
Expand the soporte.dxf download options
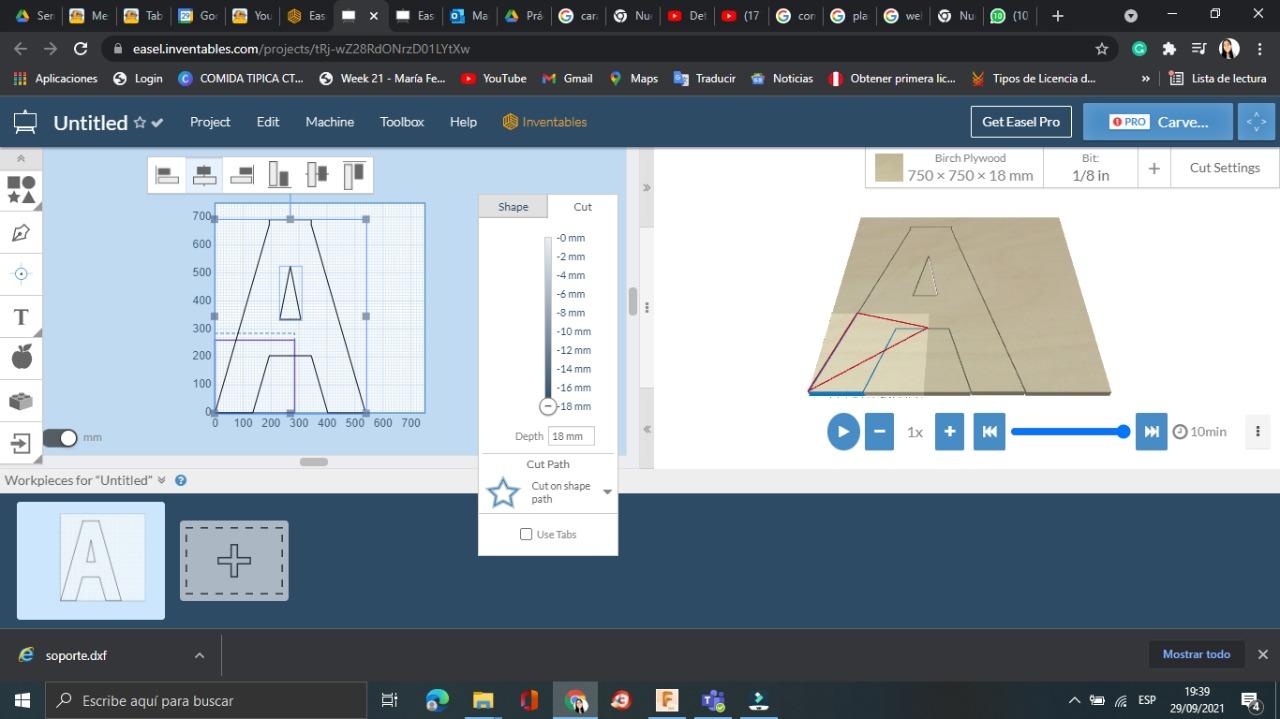199,656
